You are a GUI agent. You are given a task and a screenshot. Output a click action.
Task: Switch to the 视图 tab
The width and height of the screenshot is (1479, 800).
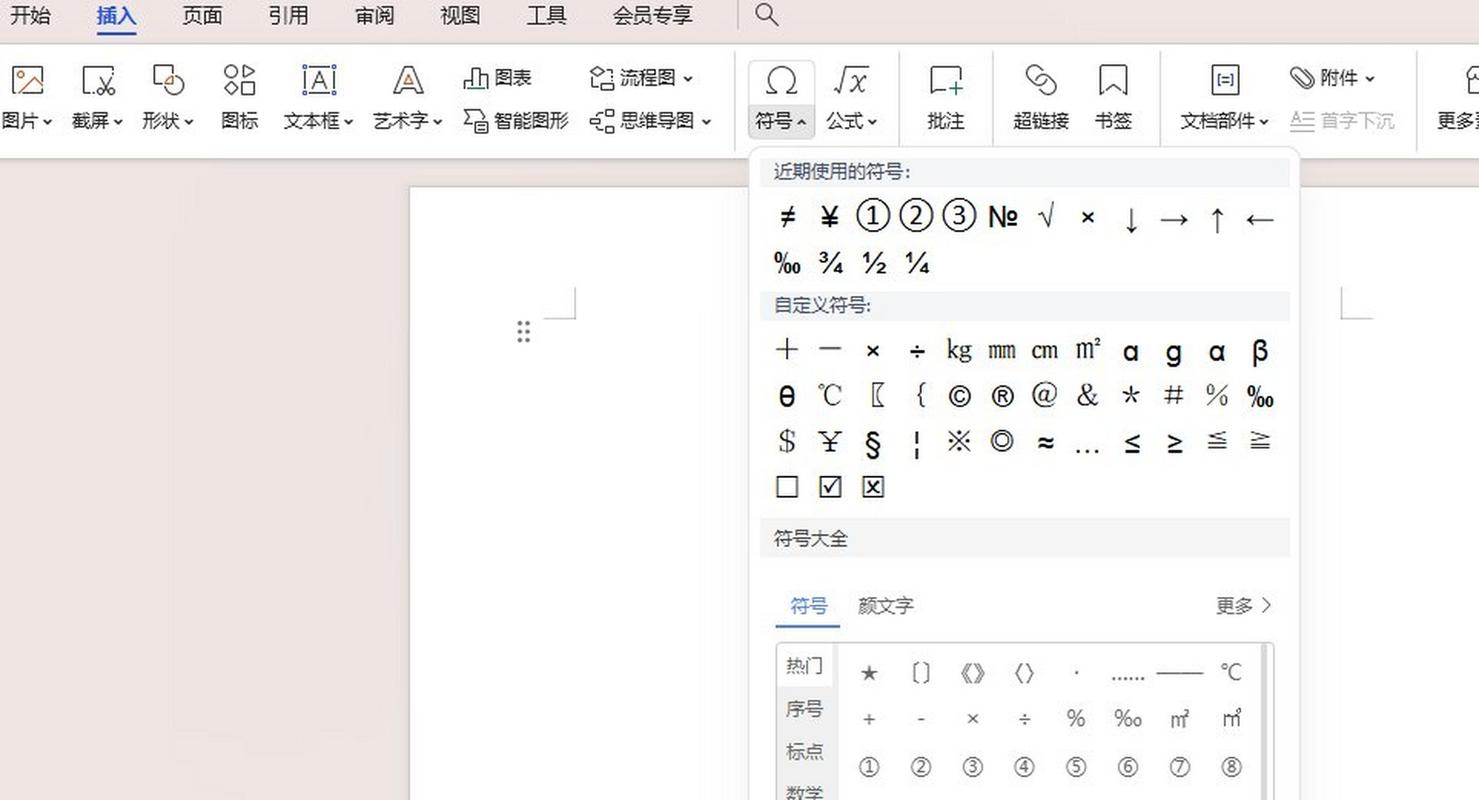coord(460,15)
